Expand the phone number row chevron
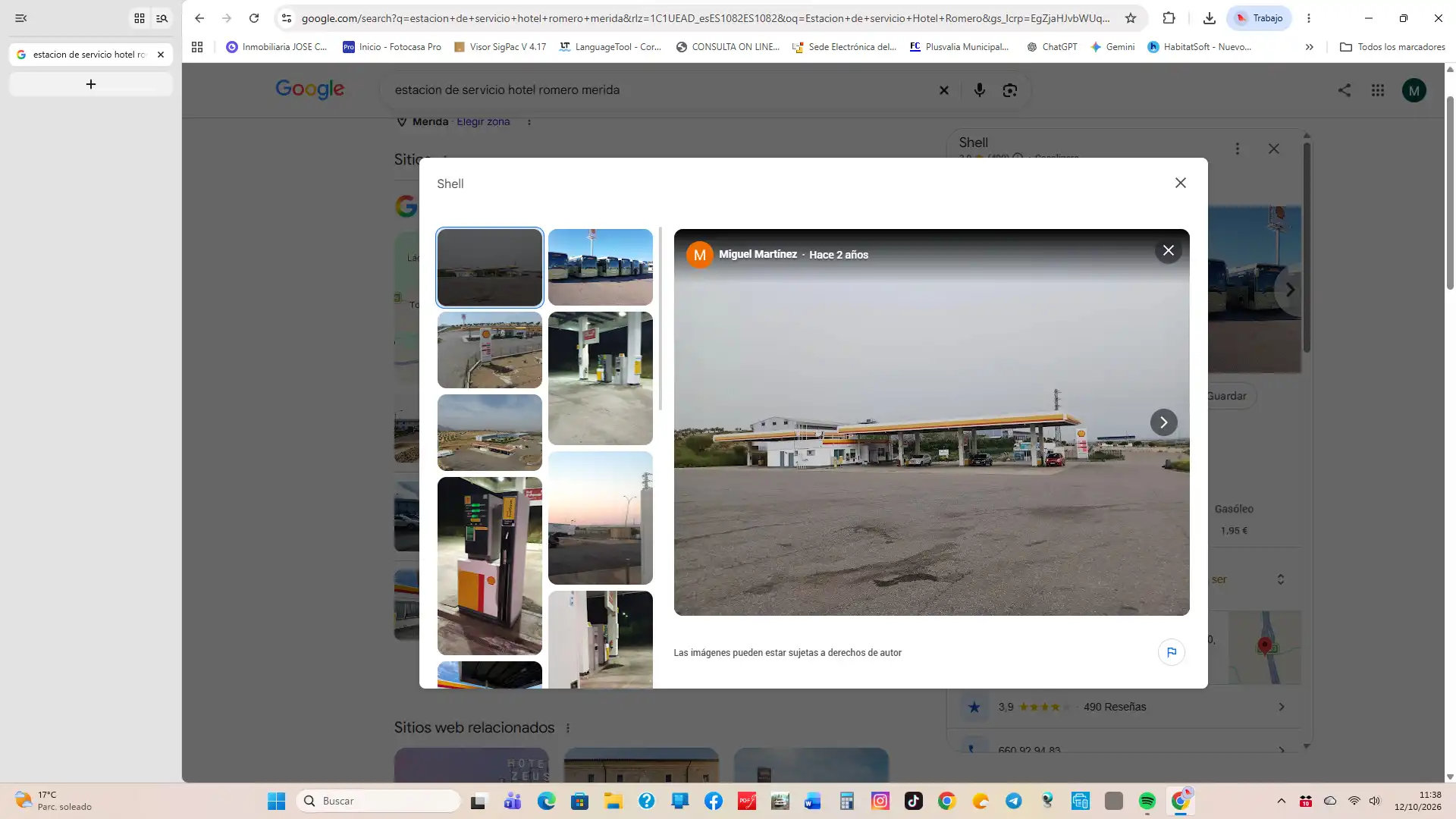 (x=1282, y=750)
